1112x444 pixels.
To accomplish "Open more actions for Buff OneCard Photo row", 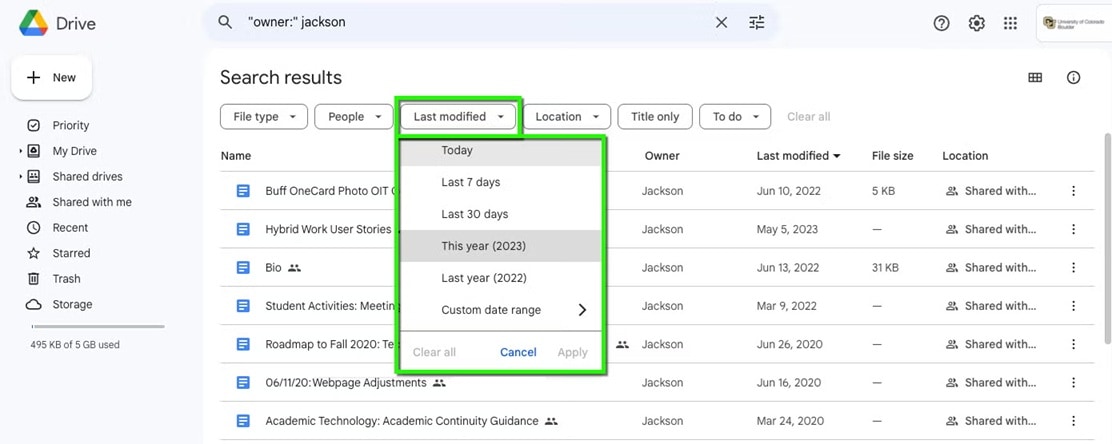I will point(1074,191).
